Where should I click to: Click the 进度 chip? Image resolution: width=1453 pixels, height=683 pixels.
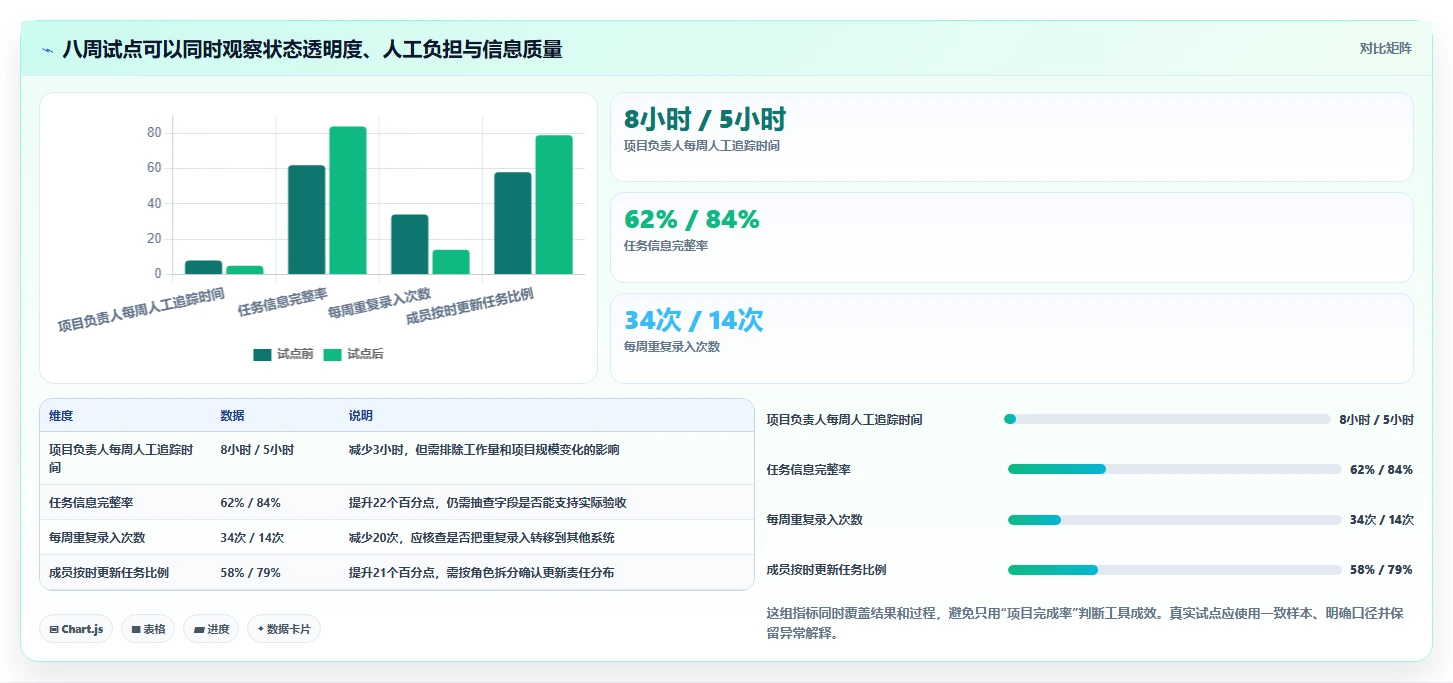click(x=211, y=629)
